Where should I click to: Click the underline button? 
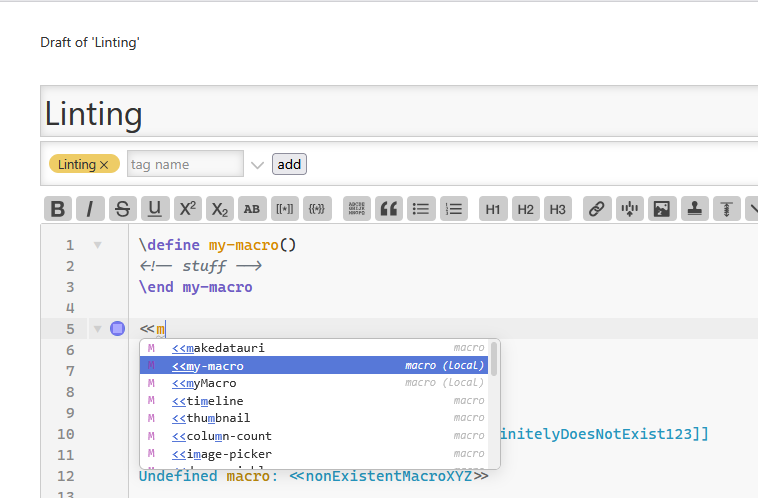[x=154, y=209]
